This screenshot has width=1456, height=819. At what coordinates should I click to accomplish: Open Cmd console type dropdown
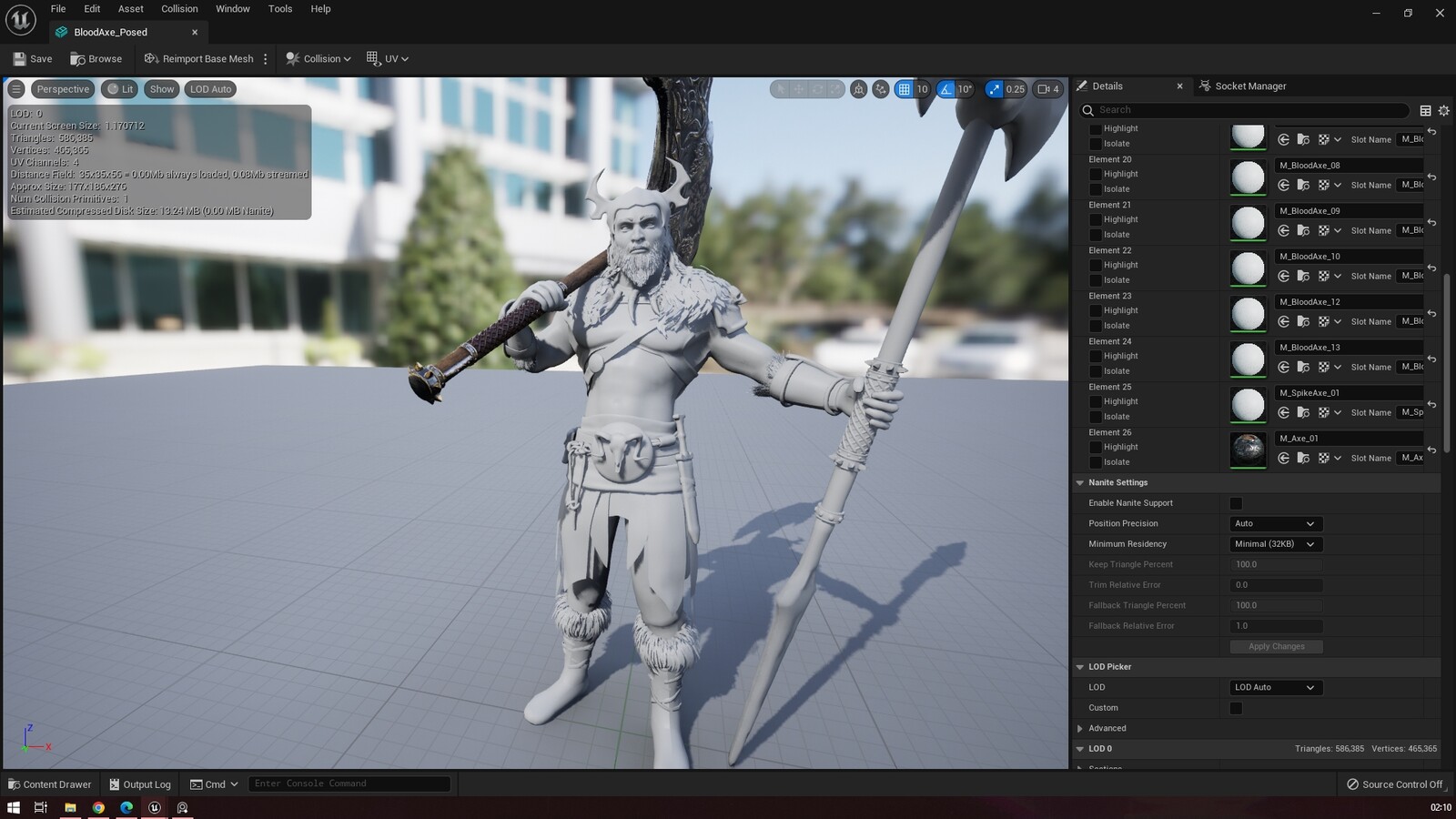(x=214, y=784)
